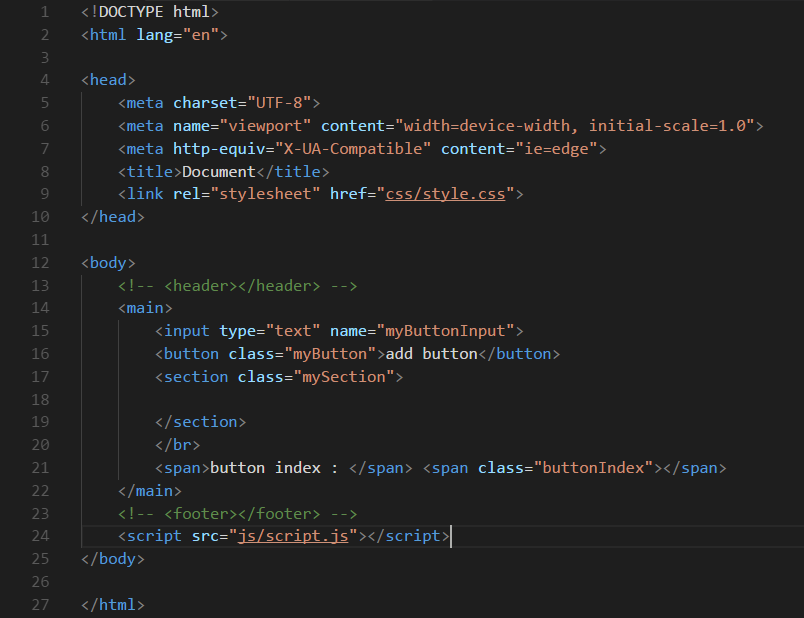Click the commented-out header line
Screen dimensions: 804x618
(236, 284)
